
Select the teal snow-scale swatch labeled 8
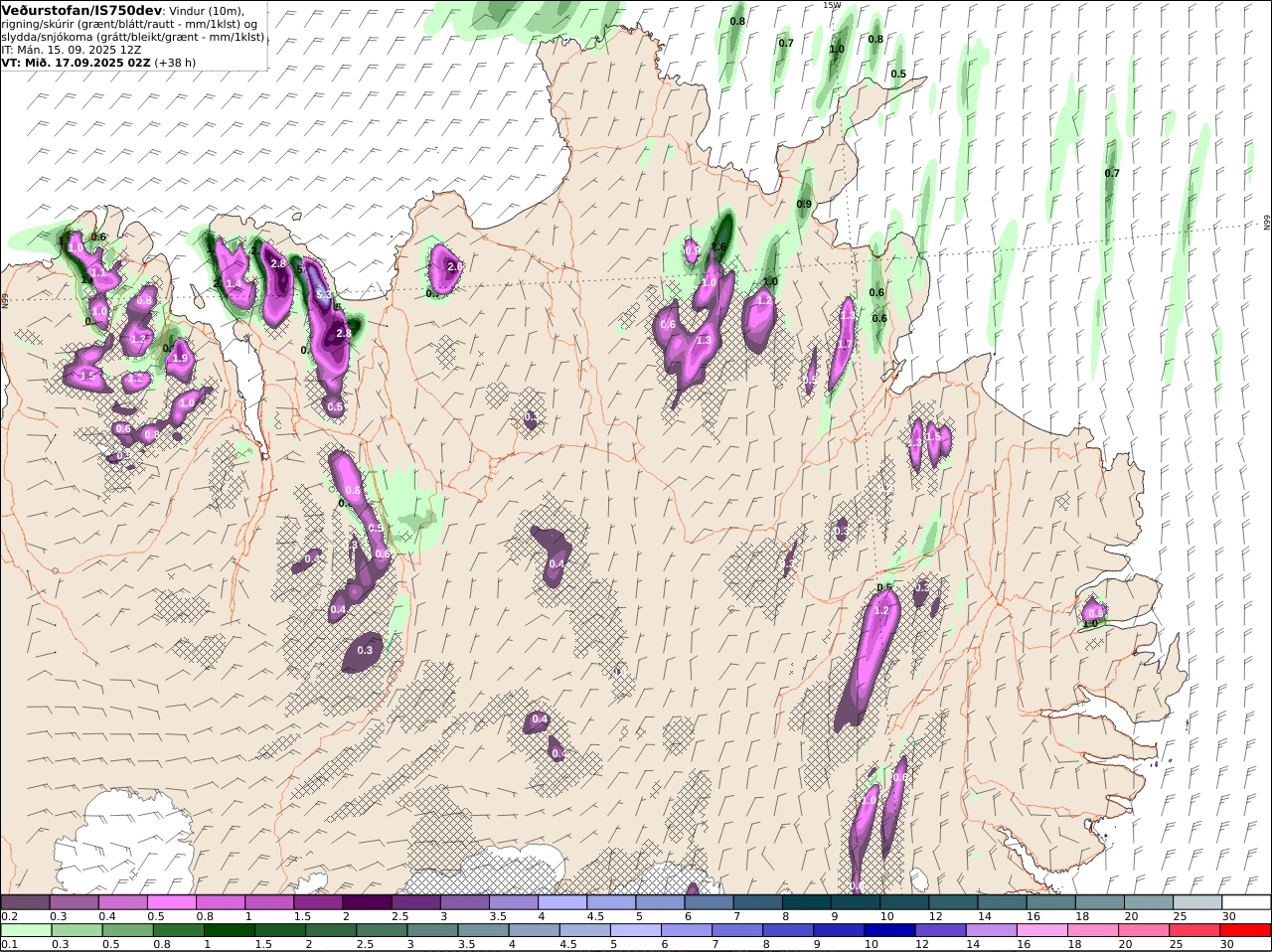807,902
